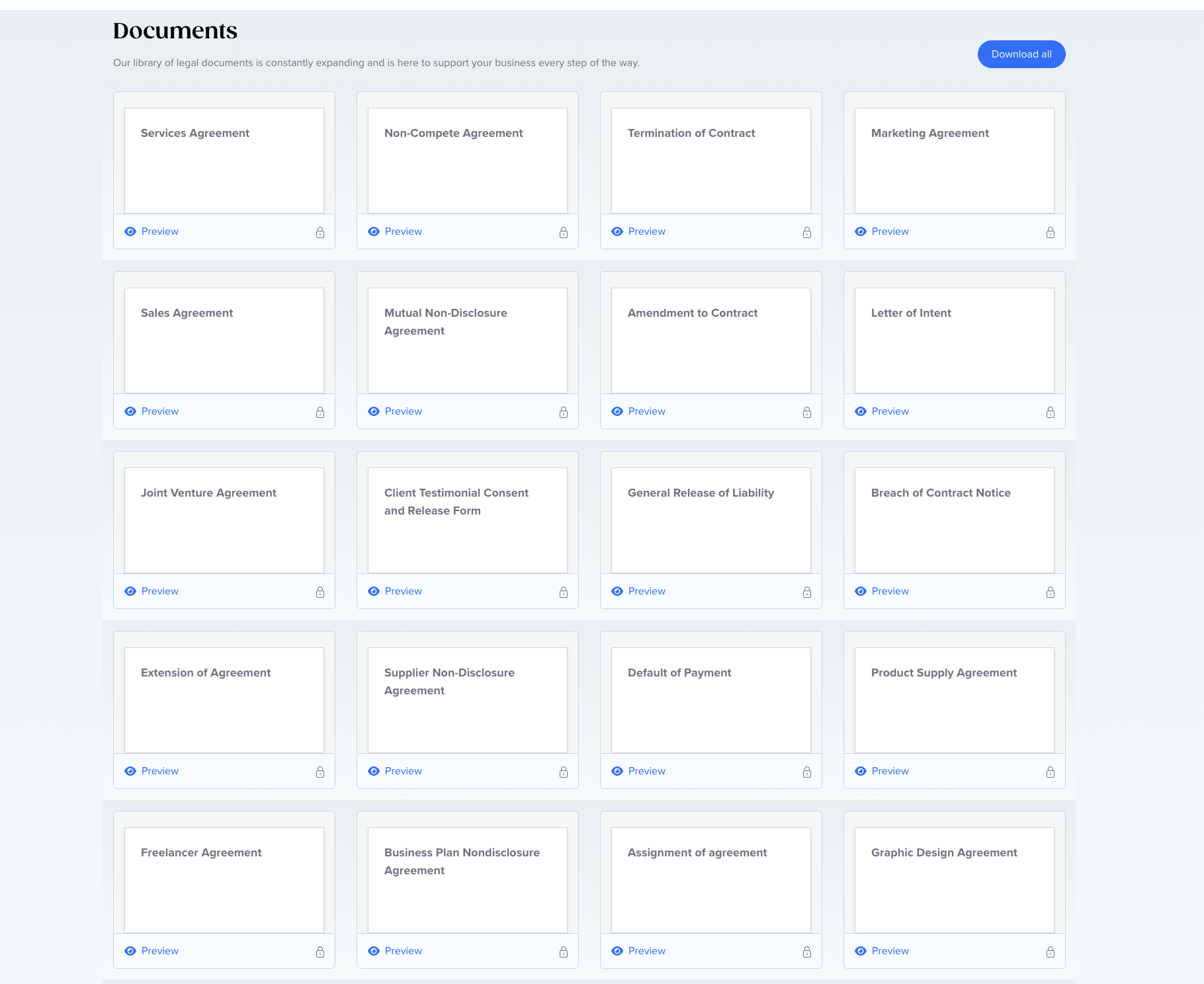
Task: Open the General Release of Liability thumbnail
Action: pyautogui.click(x=711, y=520)
